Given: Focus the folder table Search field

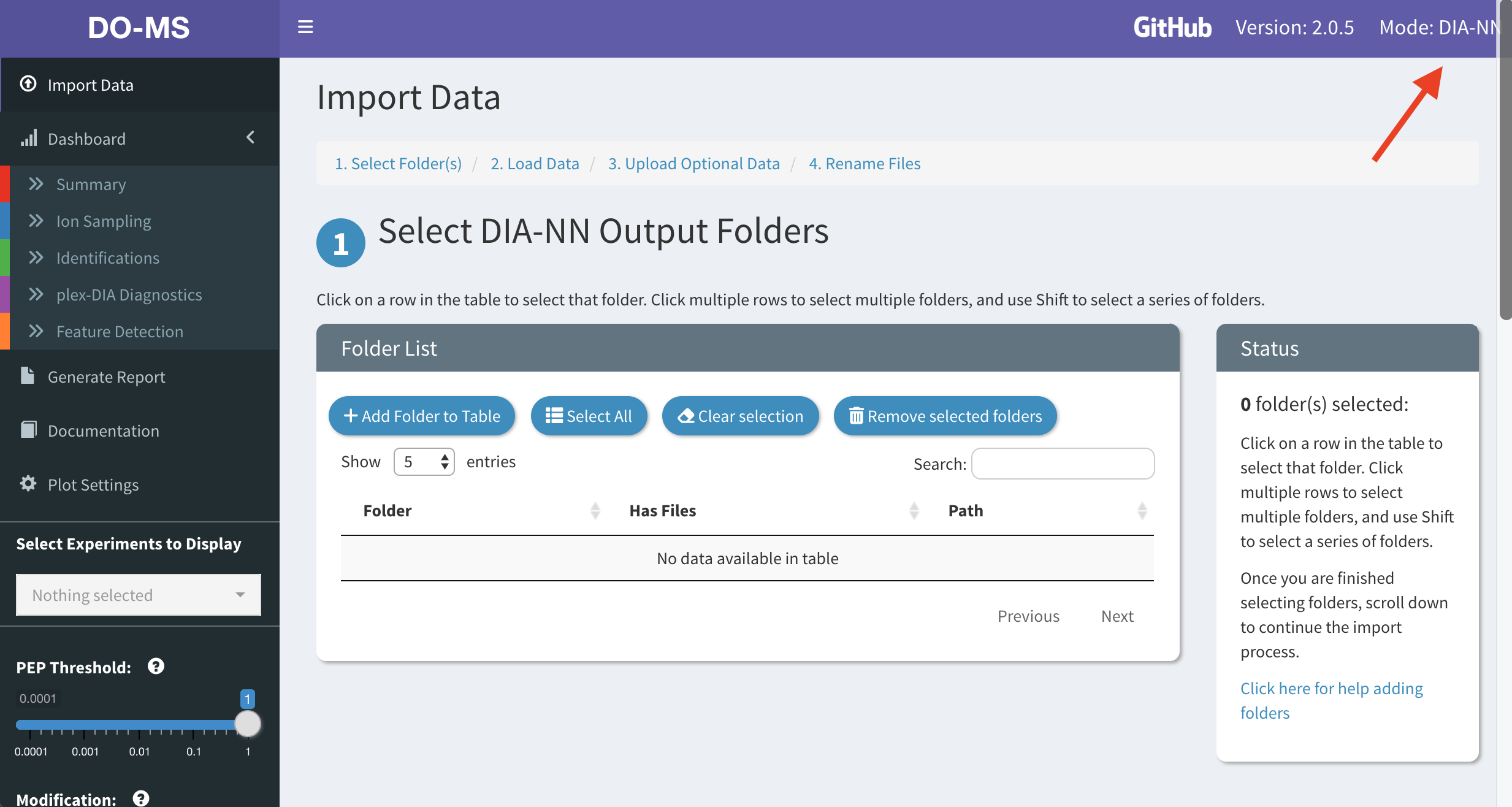Looking at the screenshot, I should pyautogui.click(x=1063, y=464).
